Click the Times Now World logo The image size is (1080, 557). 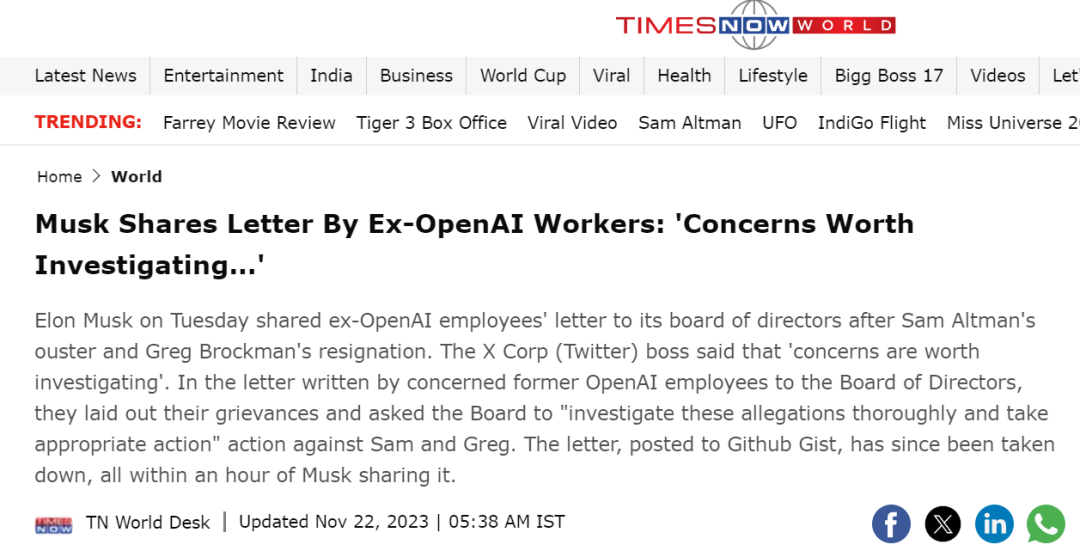(x=755, y=25)
